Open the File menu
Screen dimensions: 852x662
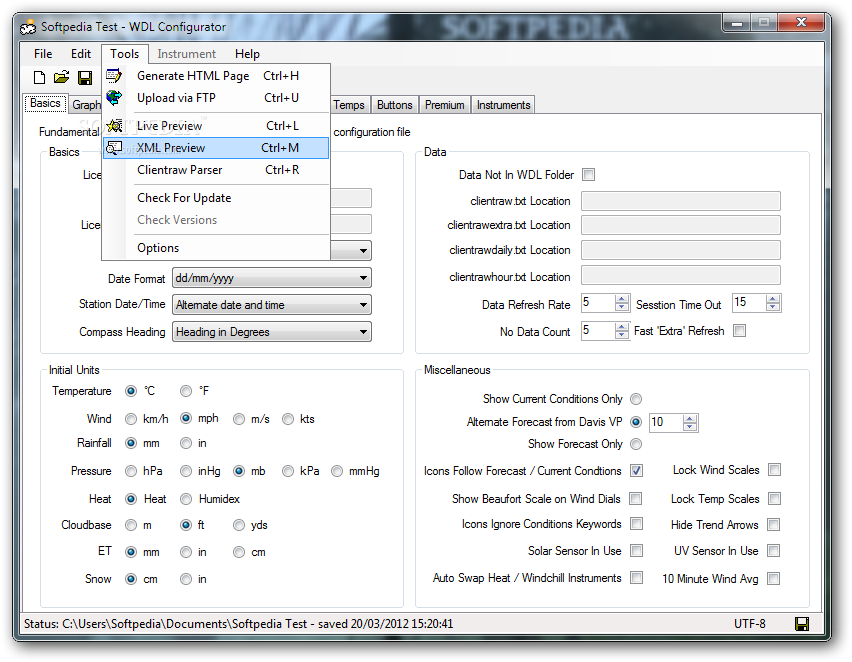click(43, 54)
